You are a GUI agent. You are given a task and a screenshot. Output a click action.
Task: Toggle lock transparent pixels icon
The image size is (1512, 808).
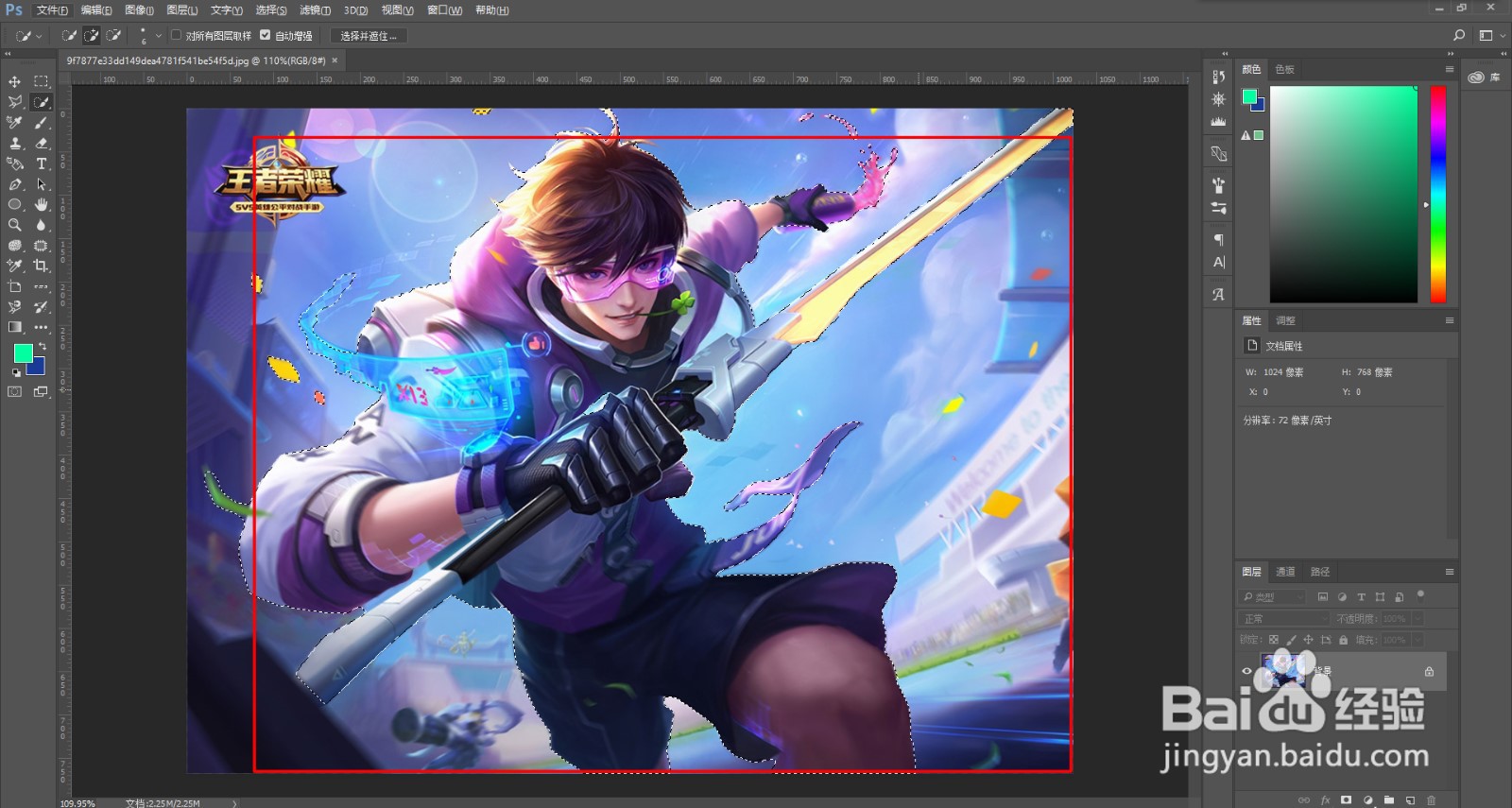(1274, 640)
